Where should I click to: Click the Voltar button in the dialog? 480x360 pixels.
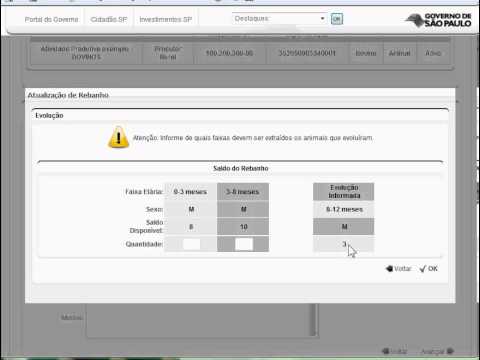tap(398, 269)
